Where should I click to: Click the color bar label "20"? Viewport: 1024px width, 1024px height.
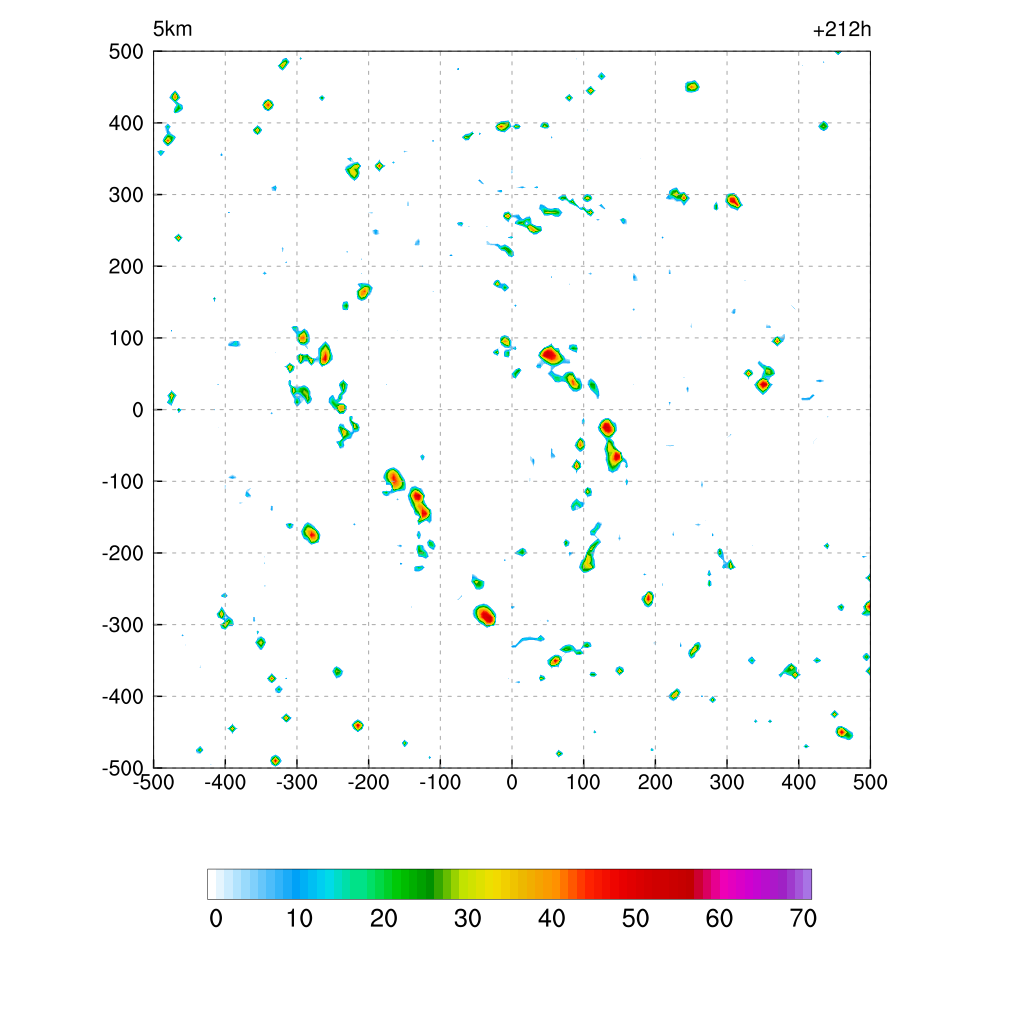click(383, 919)
